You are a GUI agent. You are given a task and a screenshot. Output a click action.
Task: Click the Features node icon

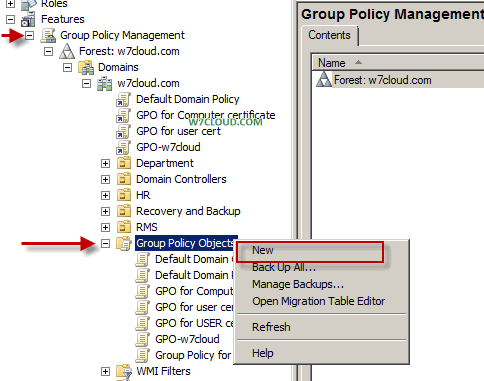pyautogui.click(x=28, y=19)
